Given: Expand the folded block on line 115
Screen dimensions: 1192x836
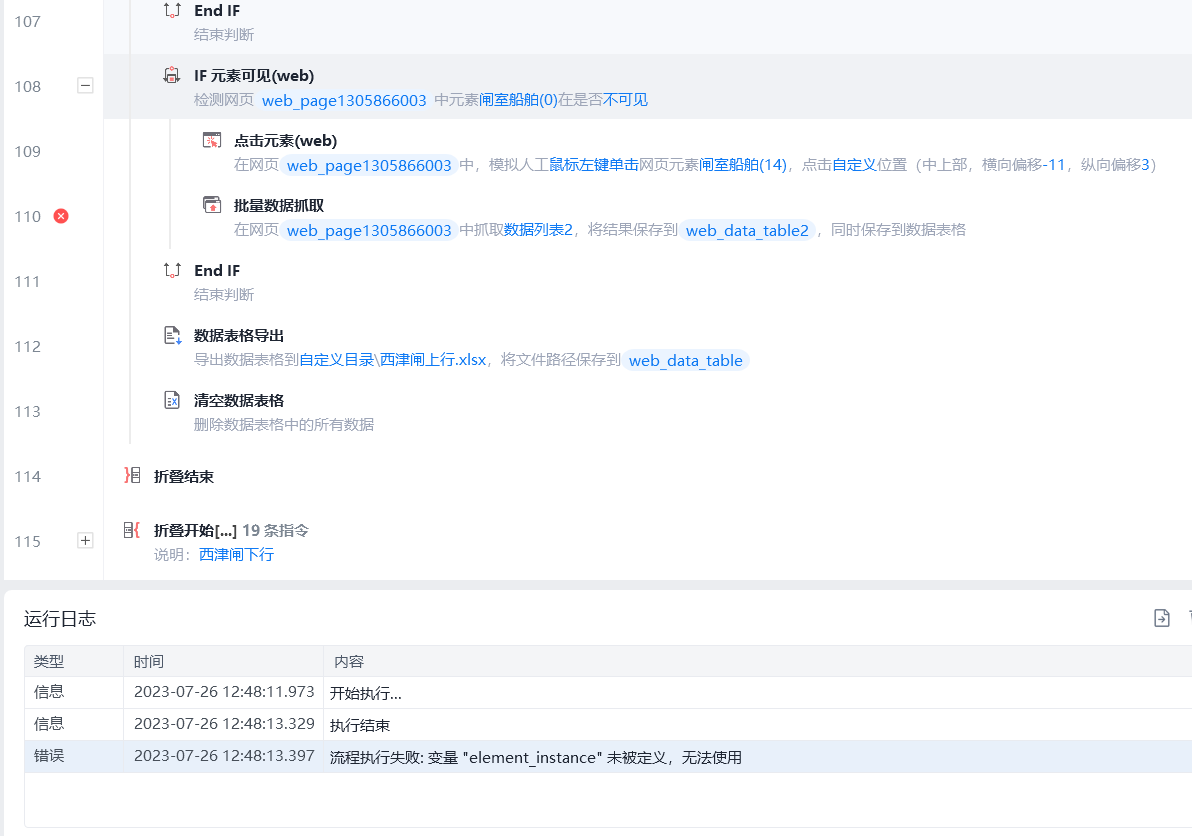Looking at the screenshot, I should click(85, 541).
